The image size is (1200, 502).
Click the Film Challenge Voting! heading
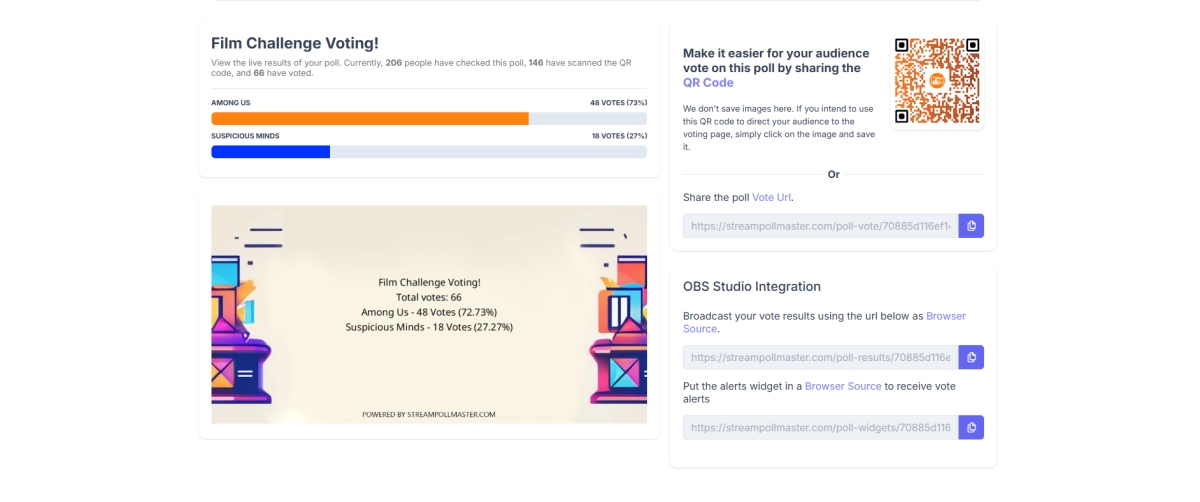(294, 43)
